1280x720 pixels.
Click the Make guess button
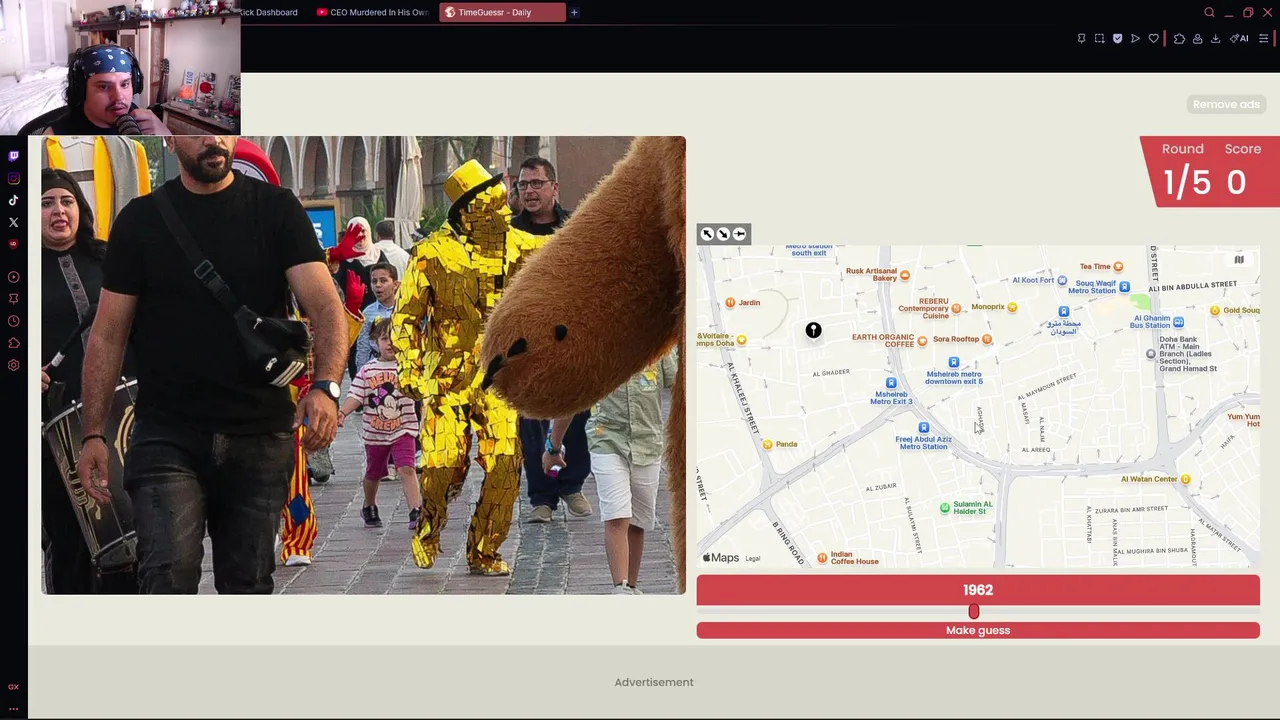[978, 630]
